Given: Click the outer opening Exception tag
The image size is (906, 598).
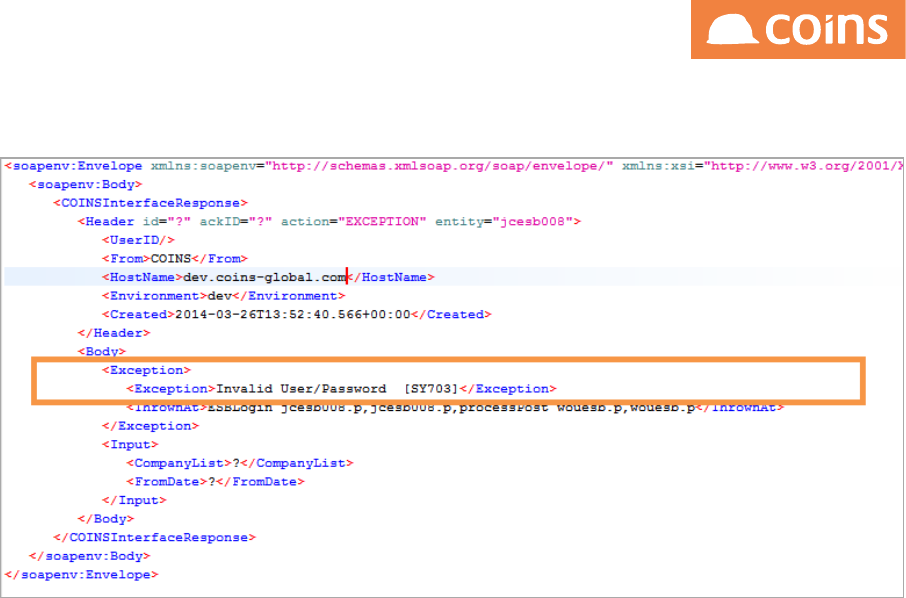Looking at the screenshot, I should coord(146,370).
